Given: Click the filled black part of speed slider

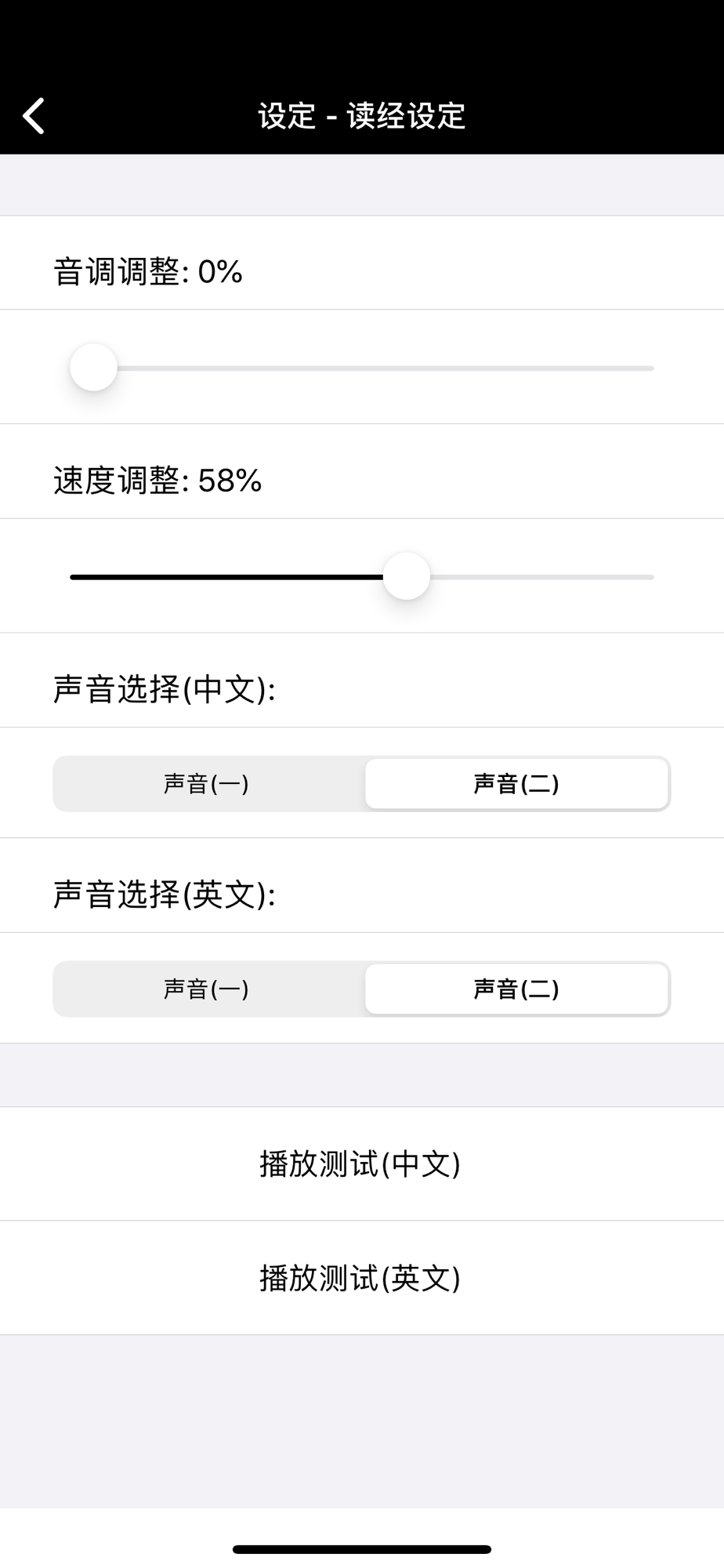Looking at the screenshot, I should pyautogui.click(x=227, y=577).
